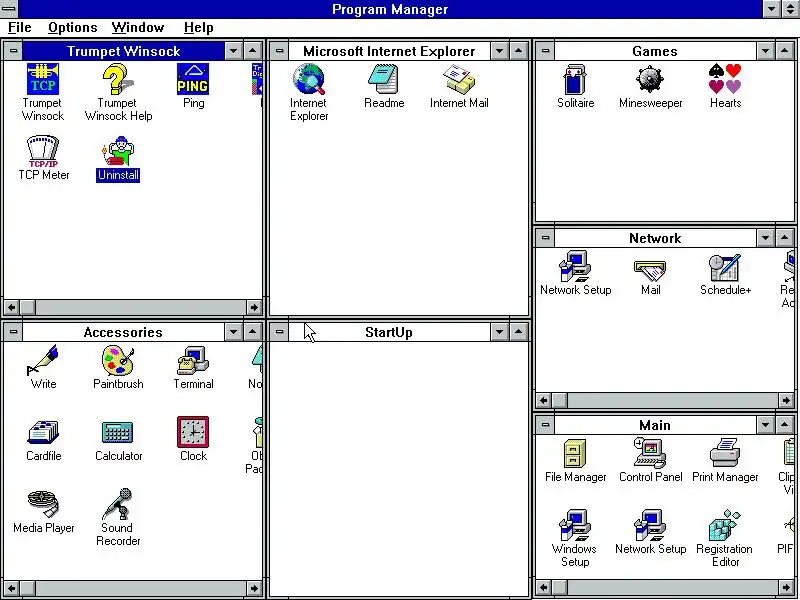
Task: Maximize the Network group window
Action: pyautogui.click(x=785, y=238)
